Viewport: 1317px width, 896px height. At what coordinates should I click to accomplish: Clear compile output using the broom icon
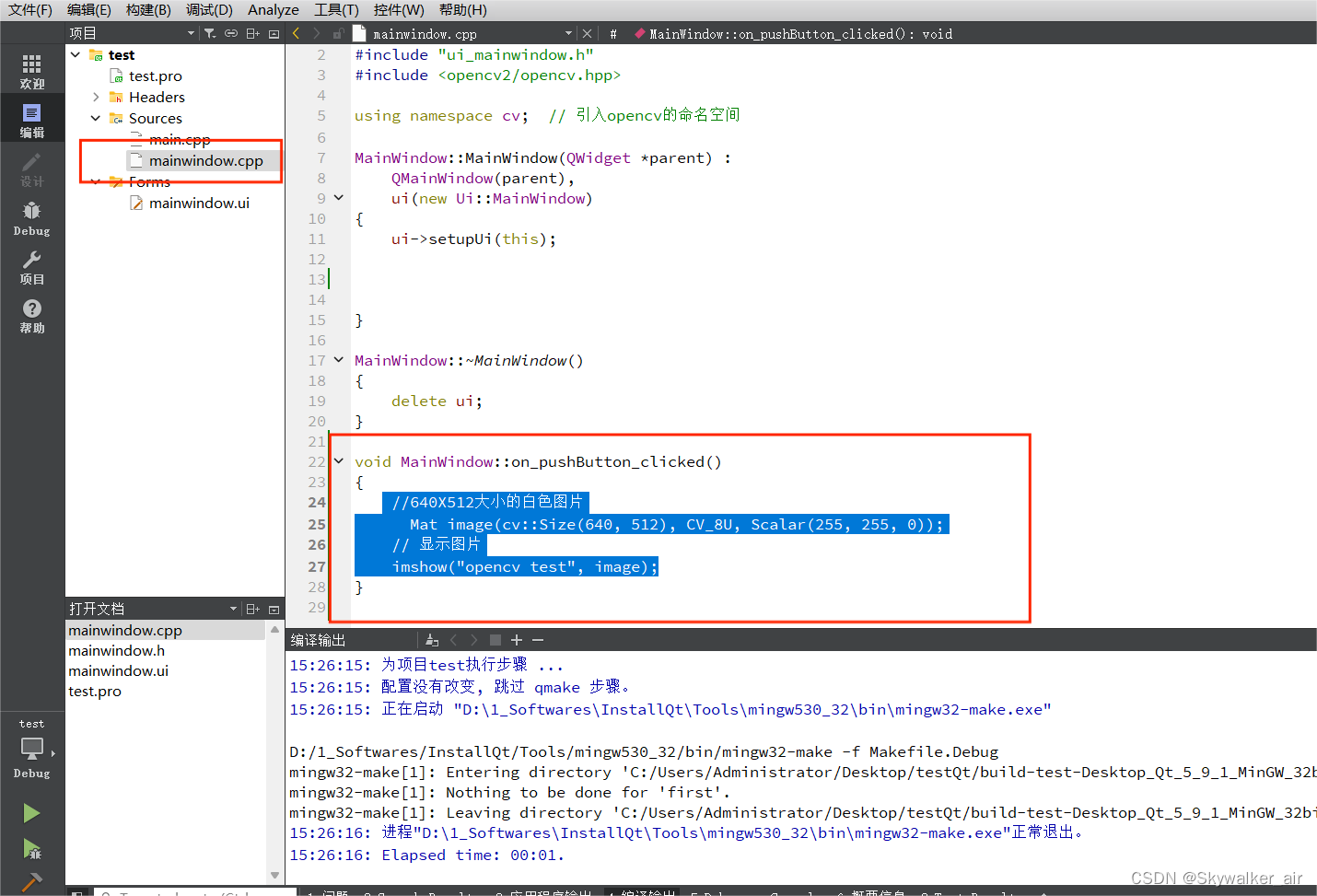coord(432,639)
